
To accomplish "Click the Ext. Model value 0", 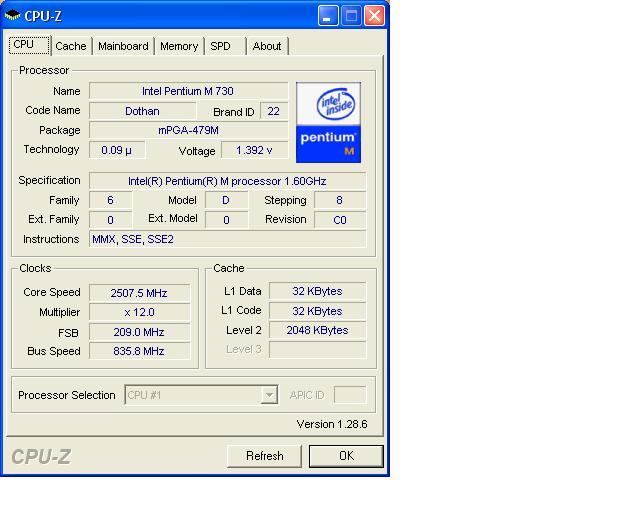I will coord(226,220).
